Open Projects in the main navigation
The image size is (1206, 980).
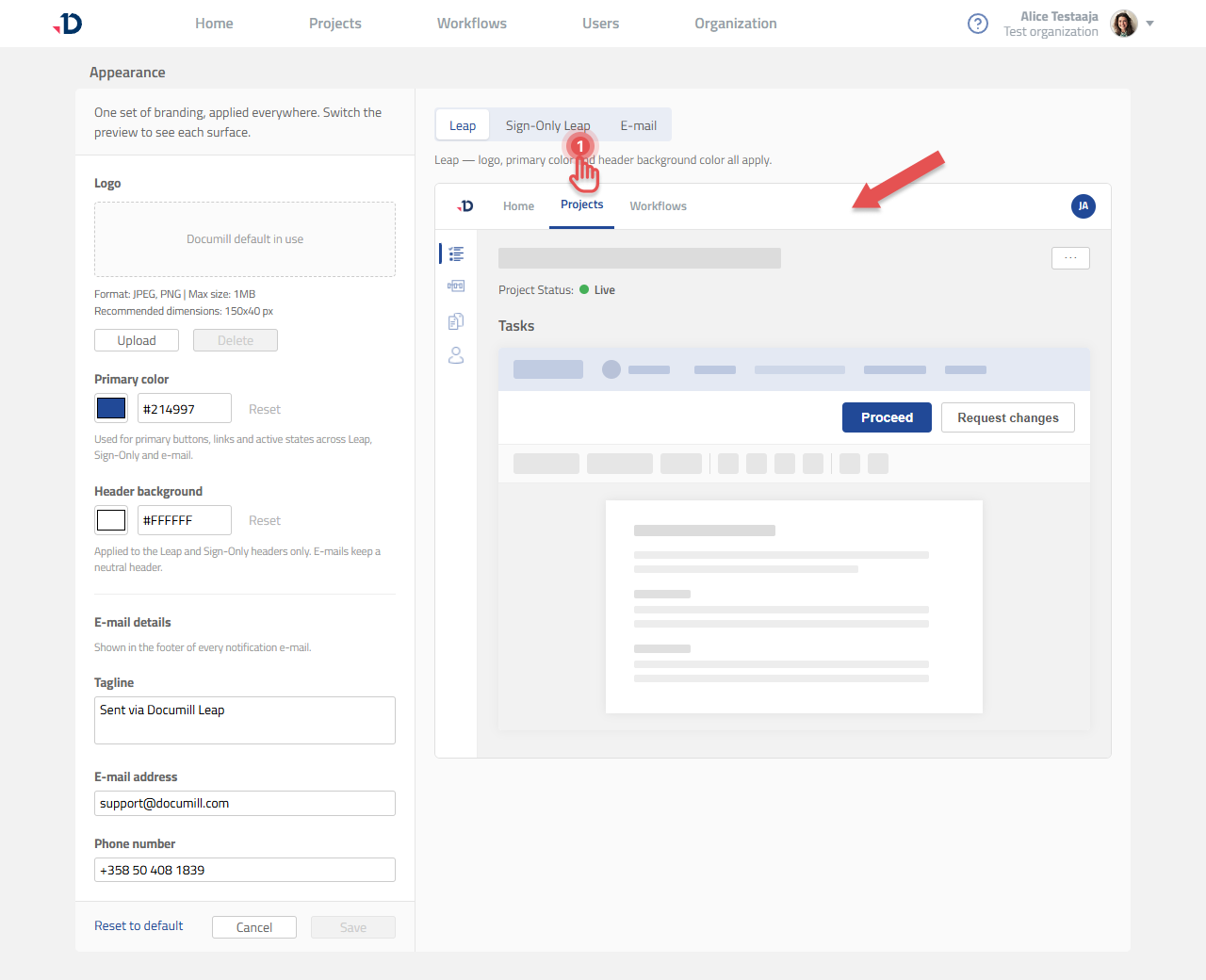[335, 24]
